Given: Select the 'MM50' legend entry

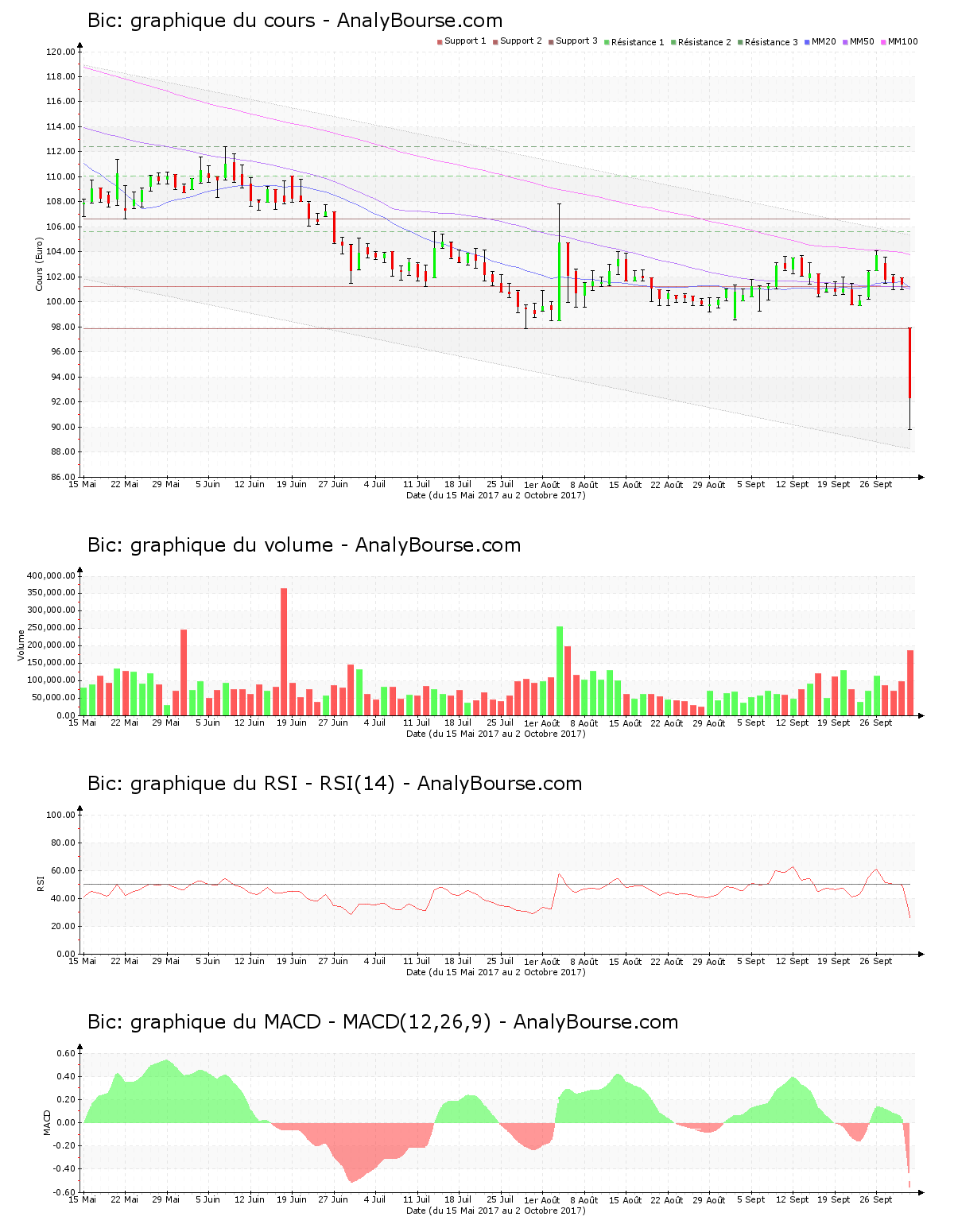Looking at the screenshot, I should point(858,41).
